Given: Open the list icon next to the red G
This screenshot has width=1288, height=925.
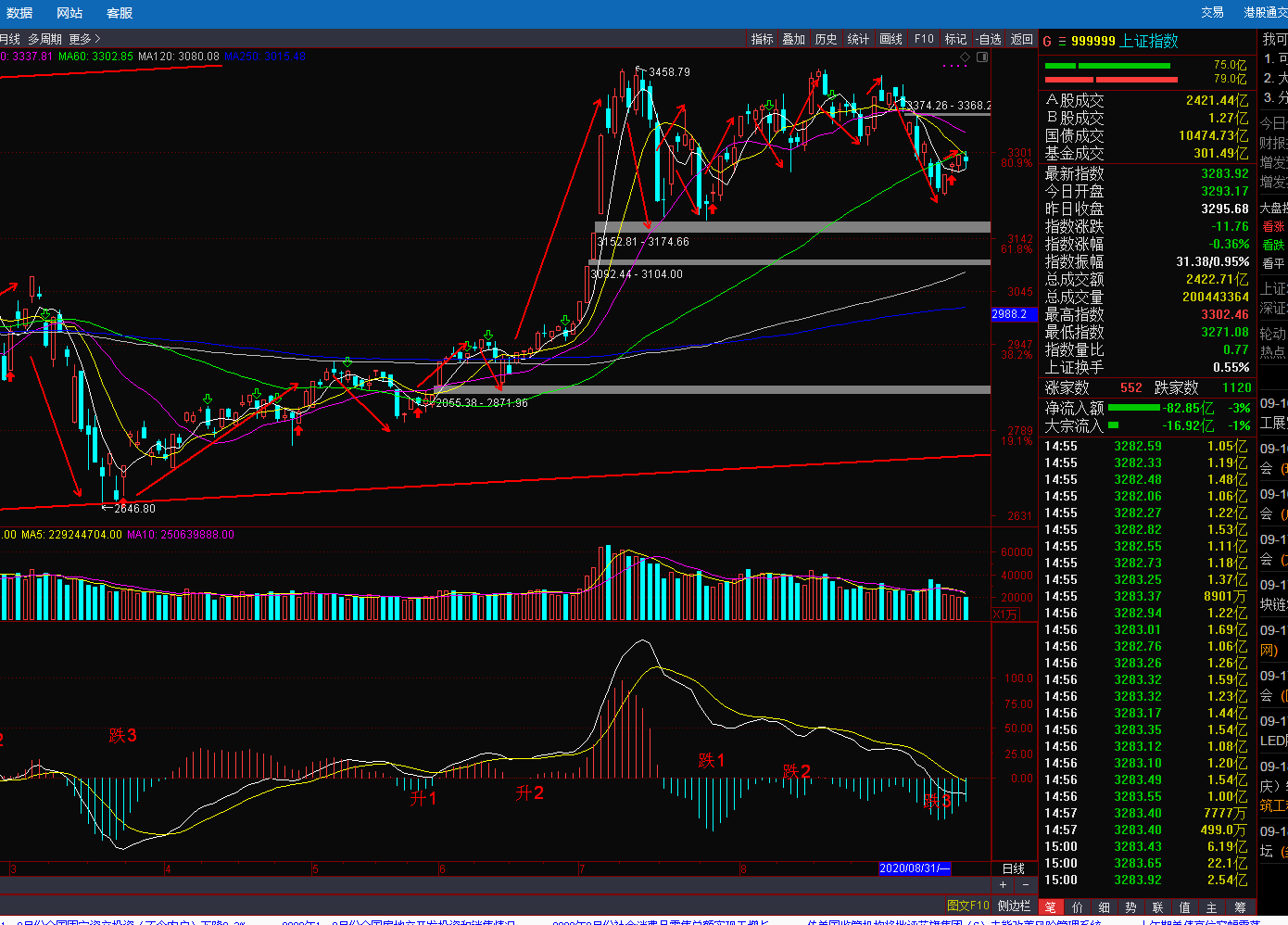Looking at the screenshot, I should point(1062,41).
